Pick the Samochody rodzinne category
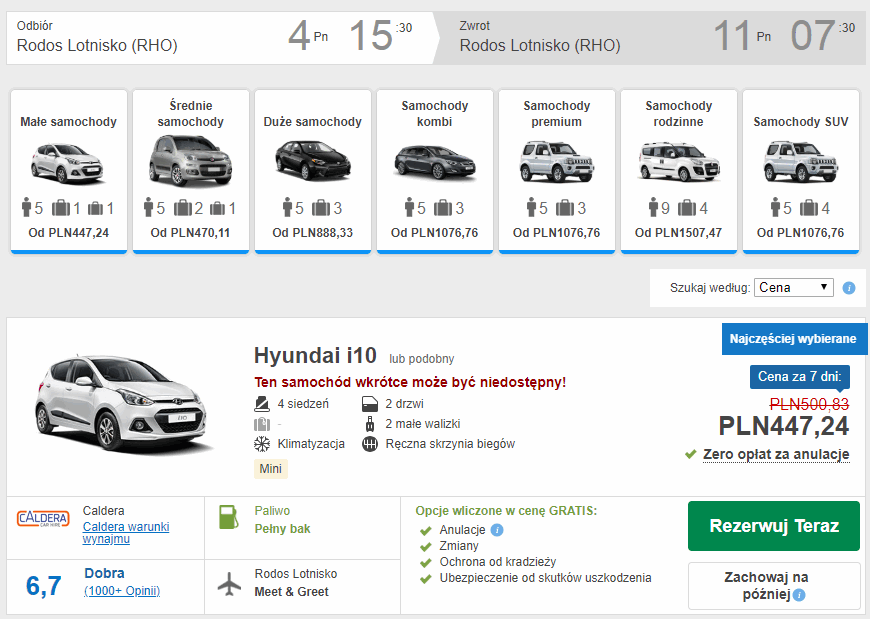This screenshot has height=619, width=870. 678,170
